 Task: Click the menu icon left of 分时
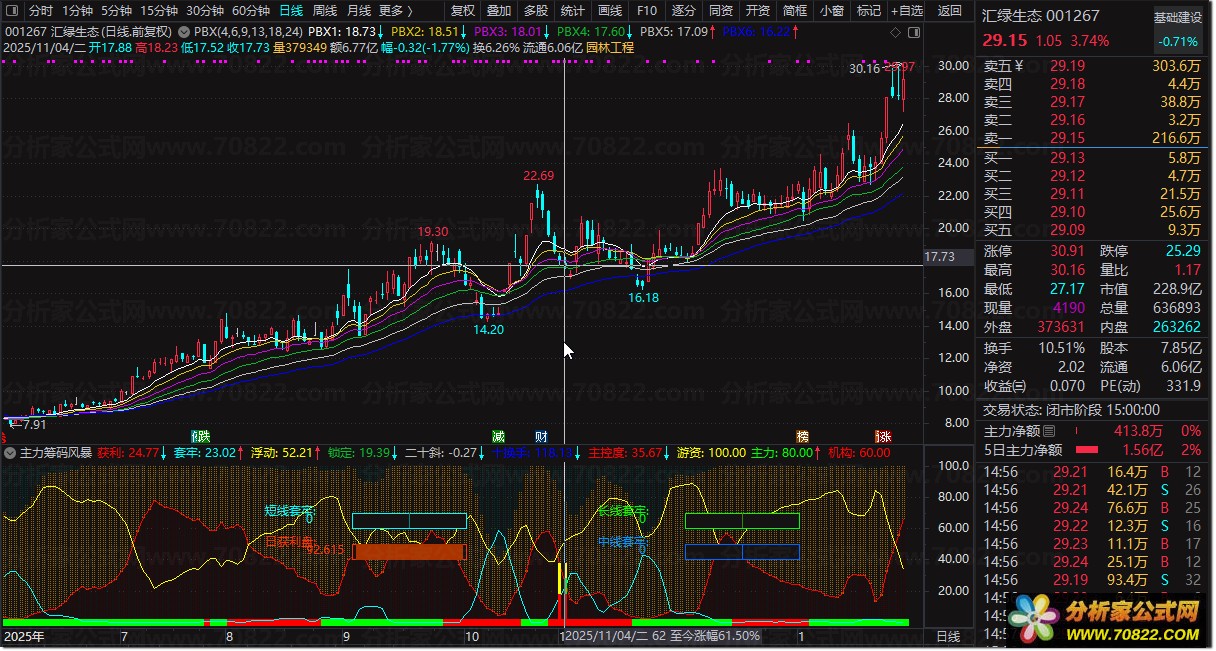pyautogui.click(x=11, y=11)
